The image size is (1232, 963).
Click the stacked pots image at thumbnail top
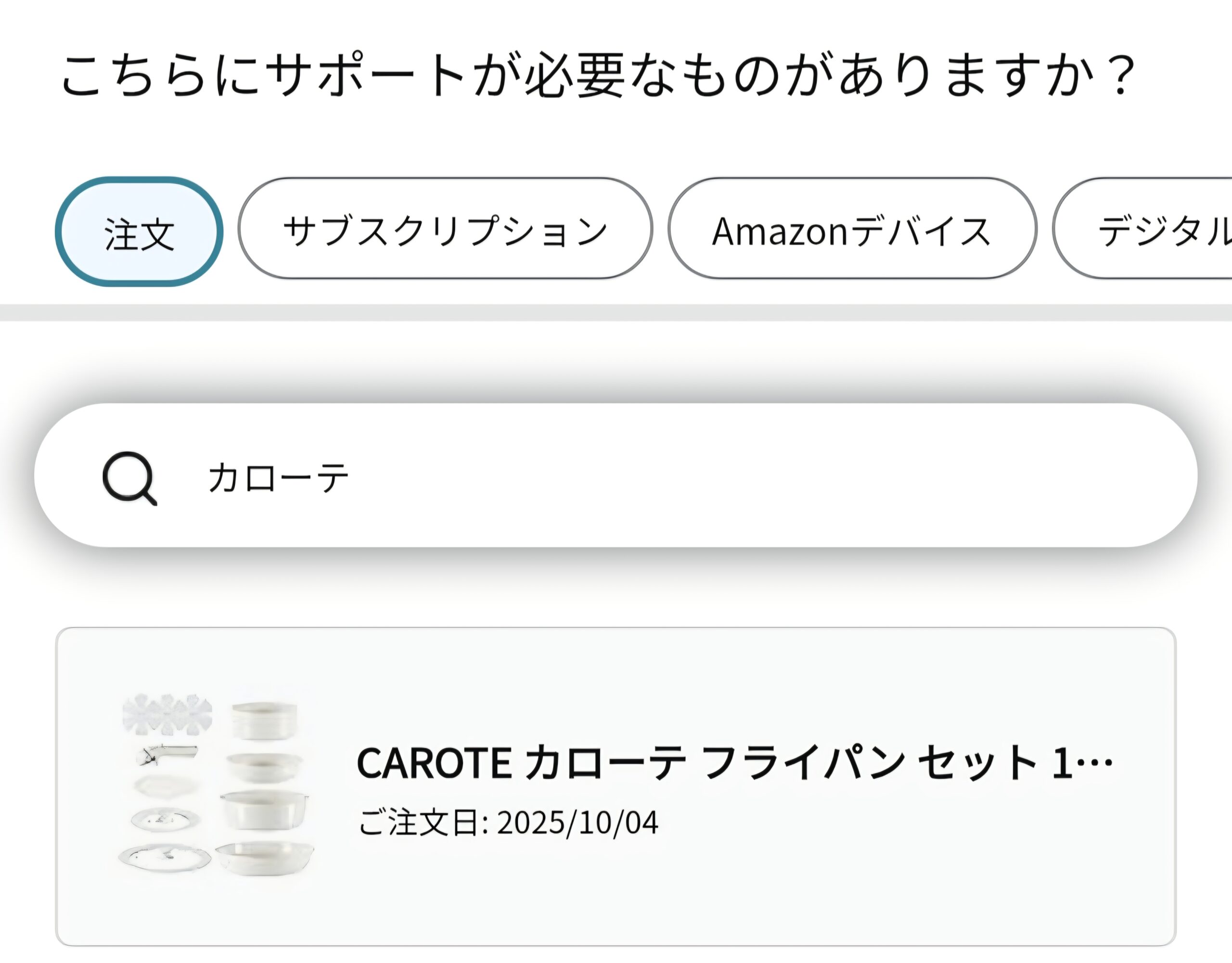pyautogui.click(x=265, y=720)
